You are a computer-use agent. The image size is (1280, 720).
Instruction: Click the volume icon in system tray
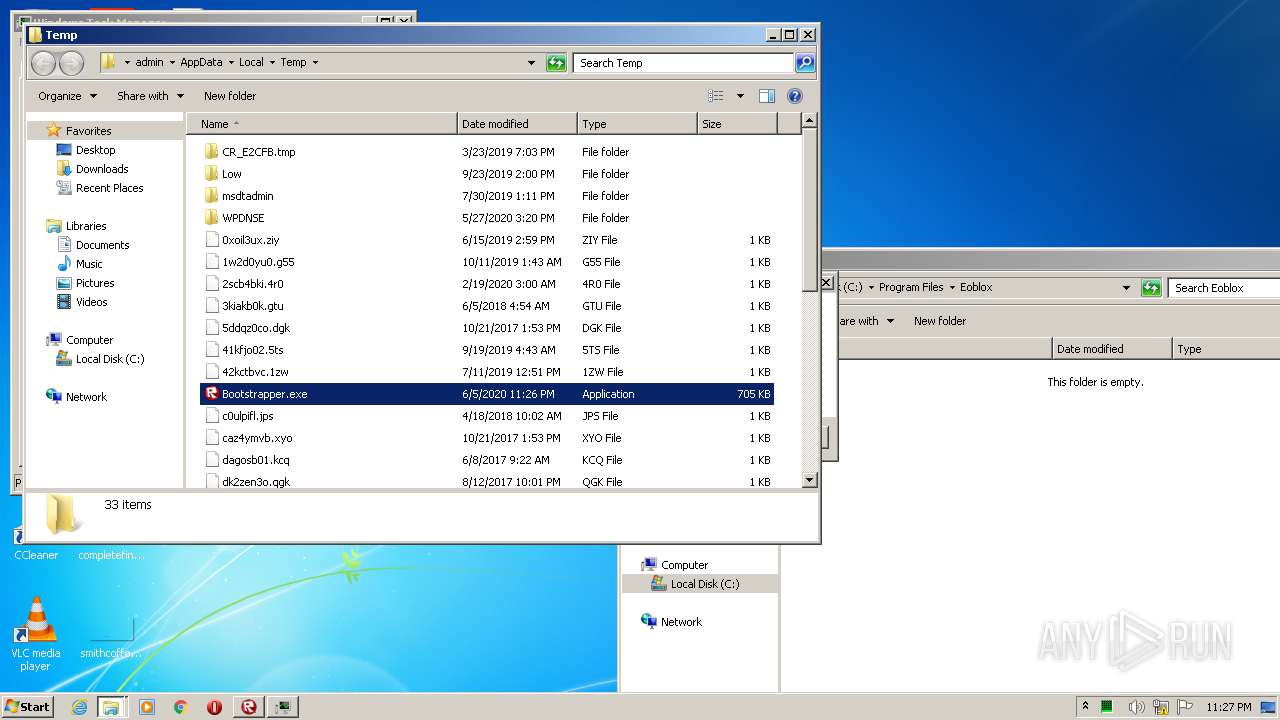(x=1134, y=707)
